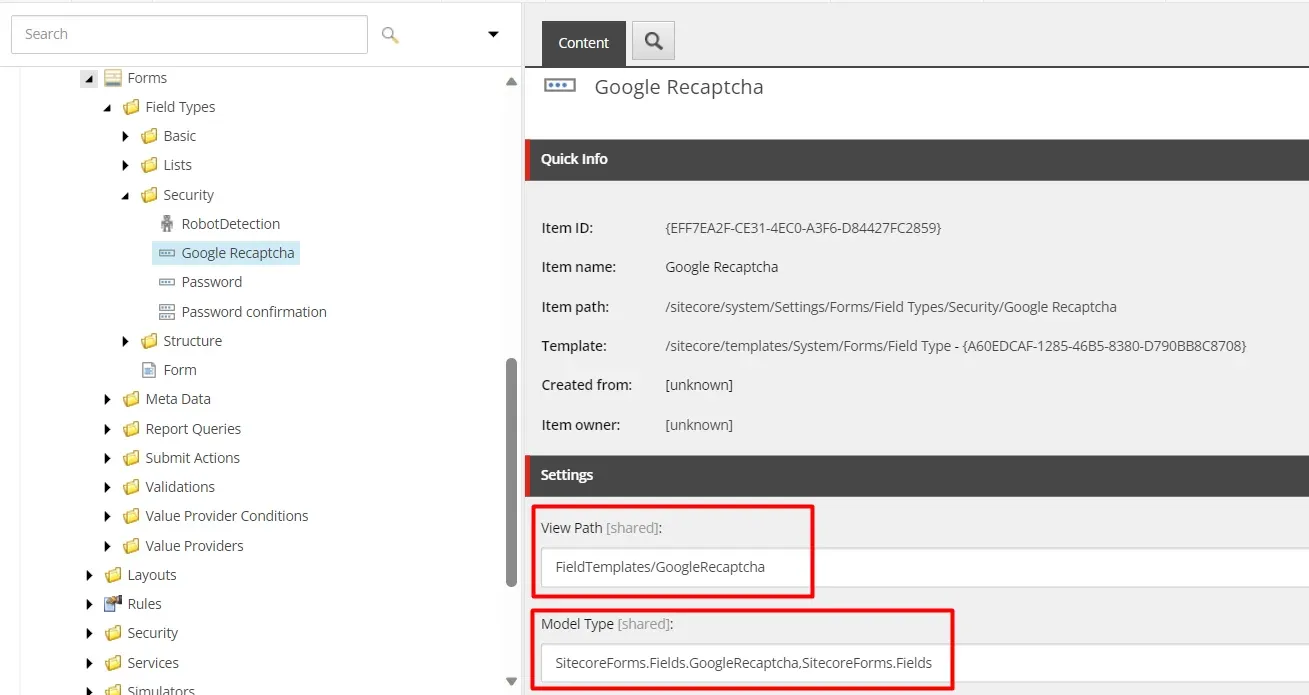This screenshot has height=695, width=1309.
Task: Click the search magnifier icon next to search box
Action: pos(390,35)
